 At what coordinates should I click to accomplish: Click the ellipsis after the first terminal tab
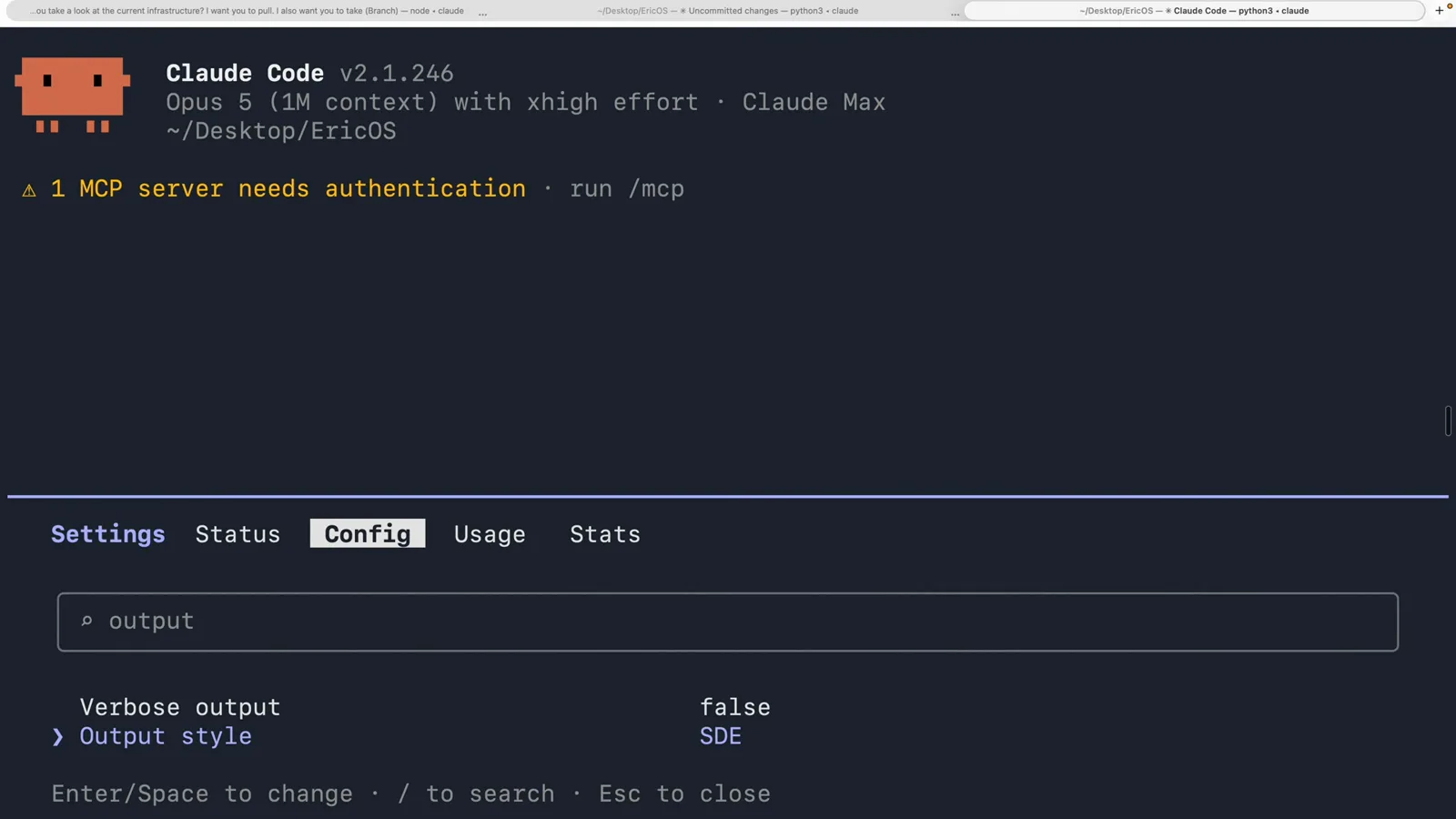pos(482,13)
